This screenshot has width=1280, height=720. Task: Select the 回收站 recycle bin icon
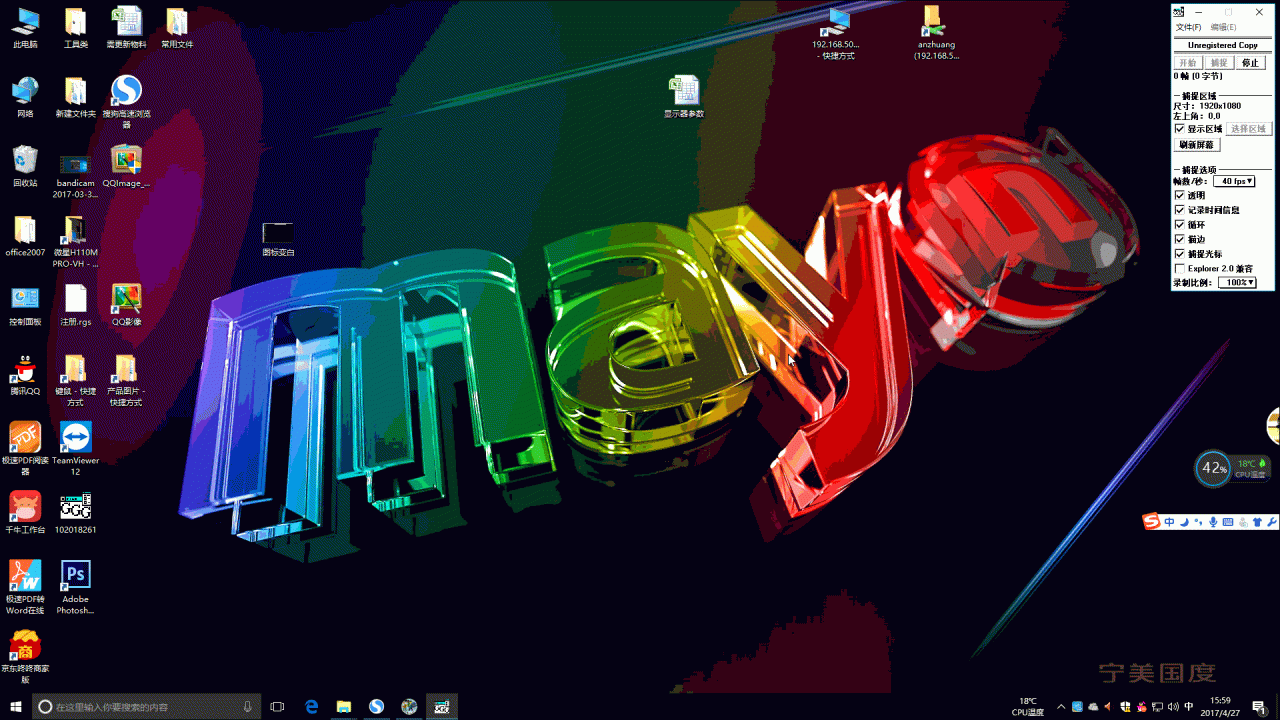25,166
